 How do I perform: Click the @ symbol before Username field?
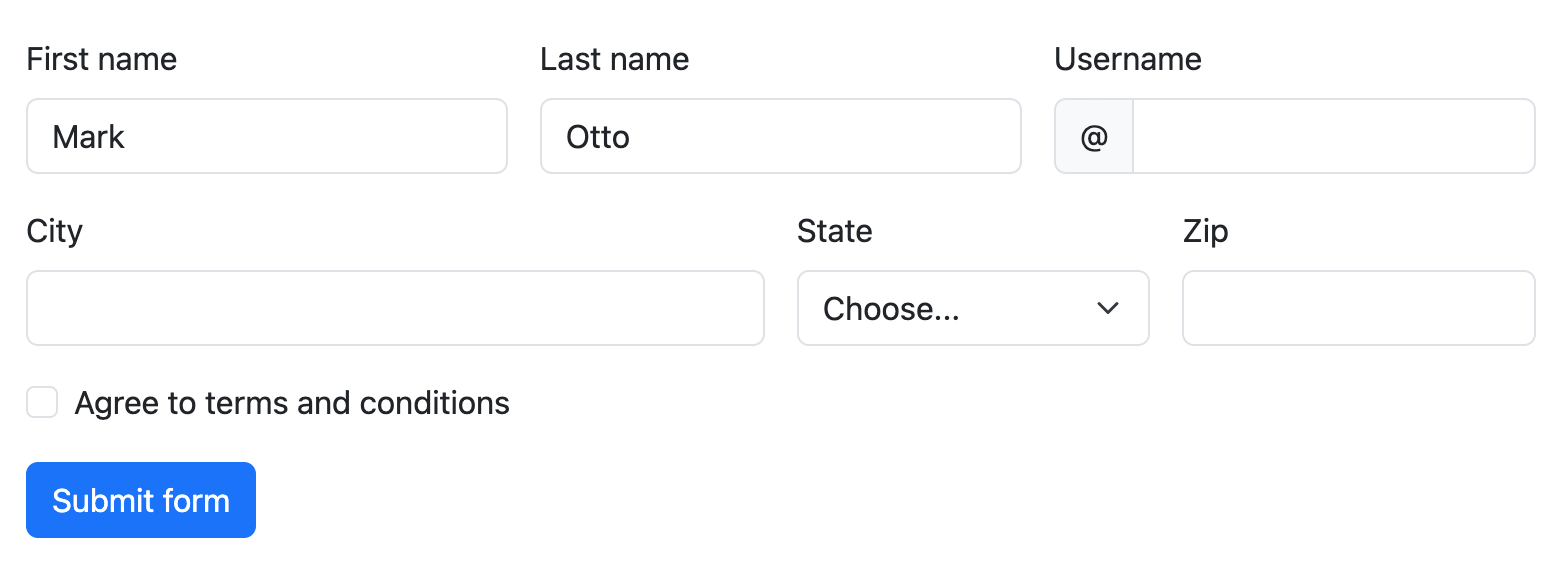tap(1094, 137)
